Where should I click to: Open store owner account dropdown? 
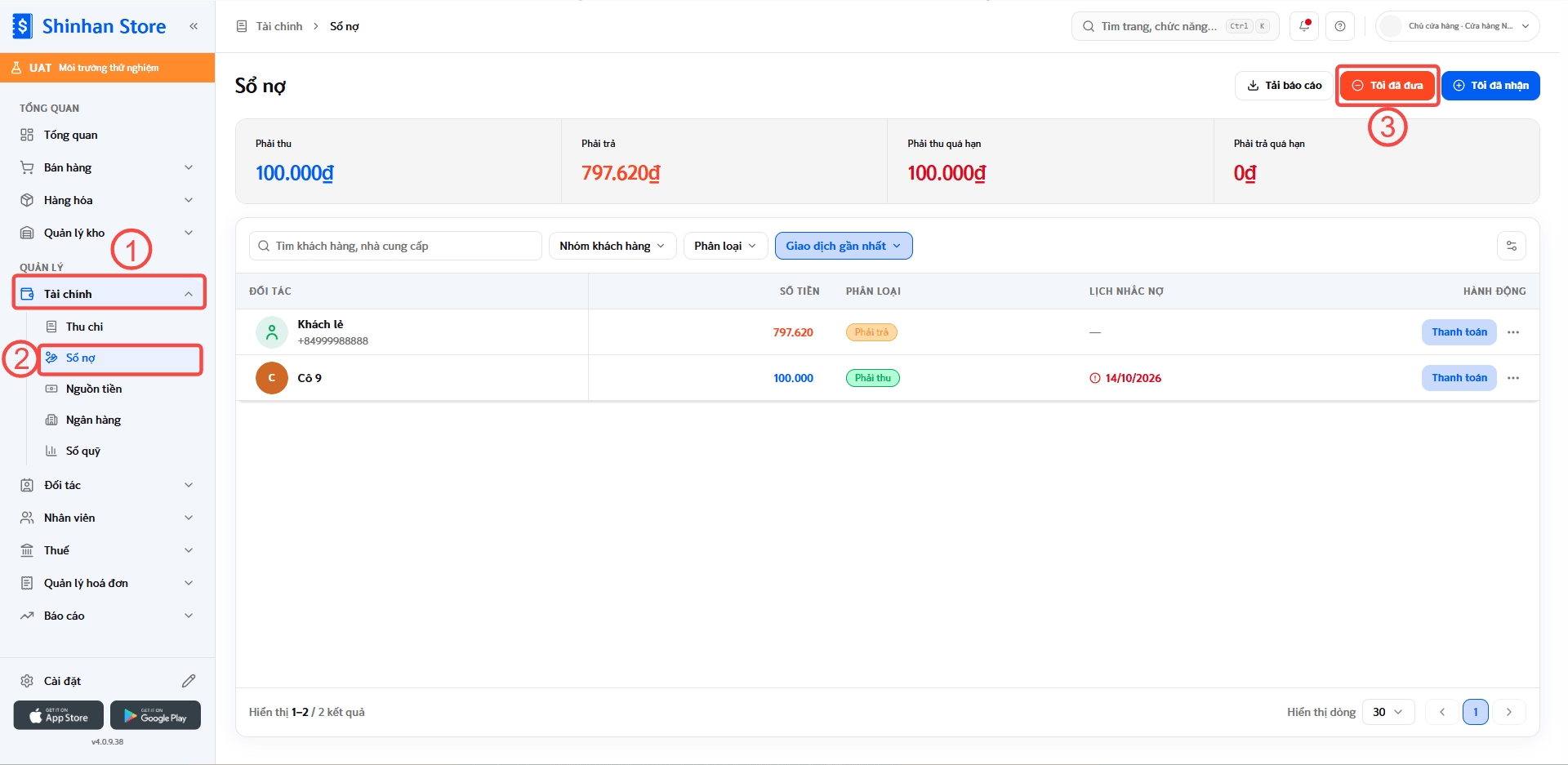pyautogui.click(x=1459, y=26)
